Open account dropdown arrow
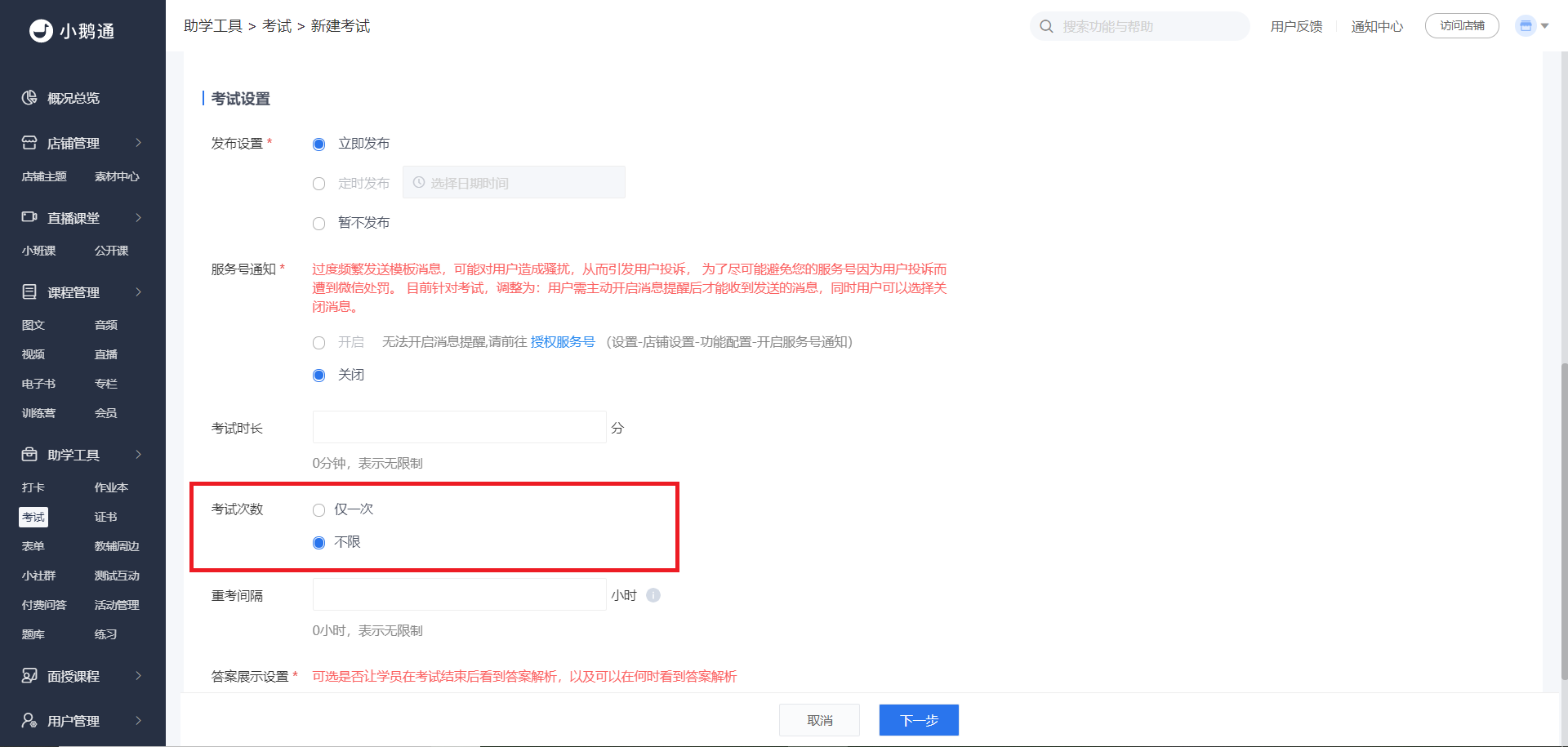This screenshot has height=747, width=1568. click(1545, 26)
